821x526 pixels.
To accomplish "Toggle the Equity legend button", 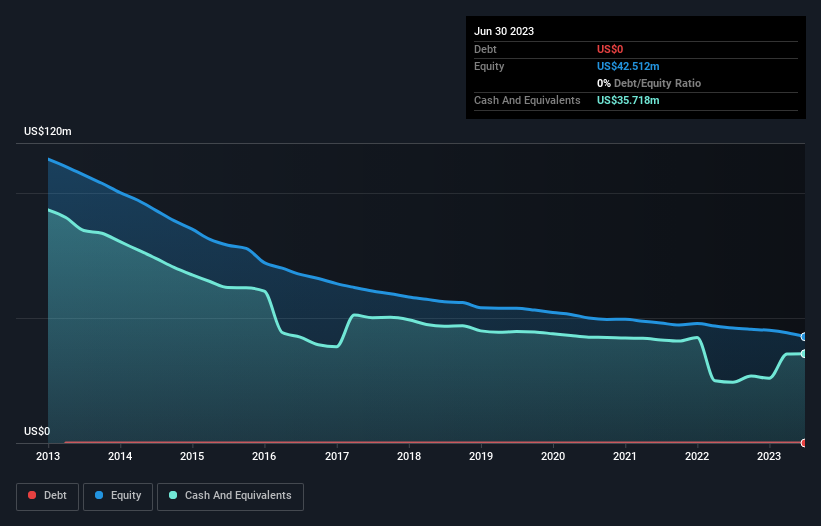I will [x=118, y=496].
